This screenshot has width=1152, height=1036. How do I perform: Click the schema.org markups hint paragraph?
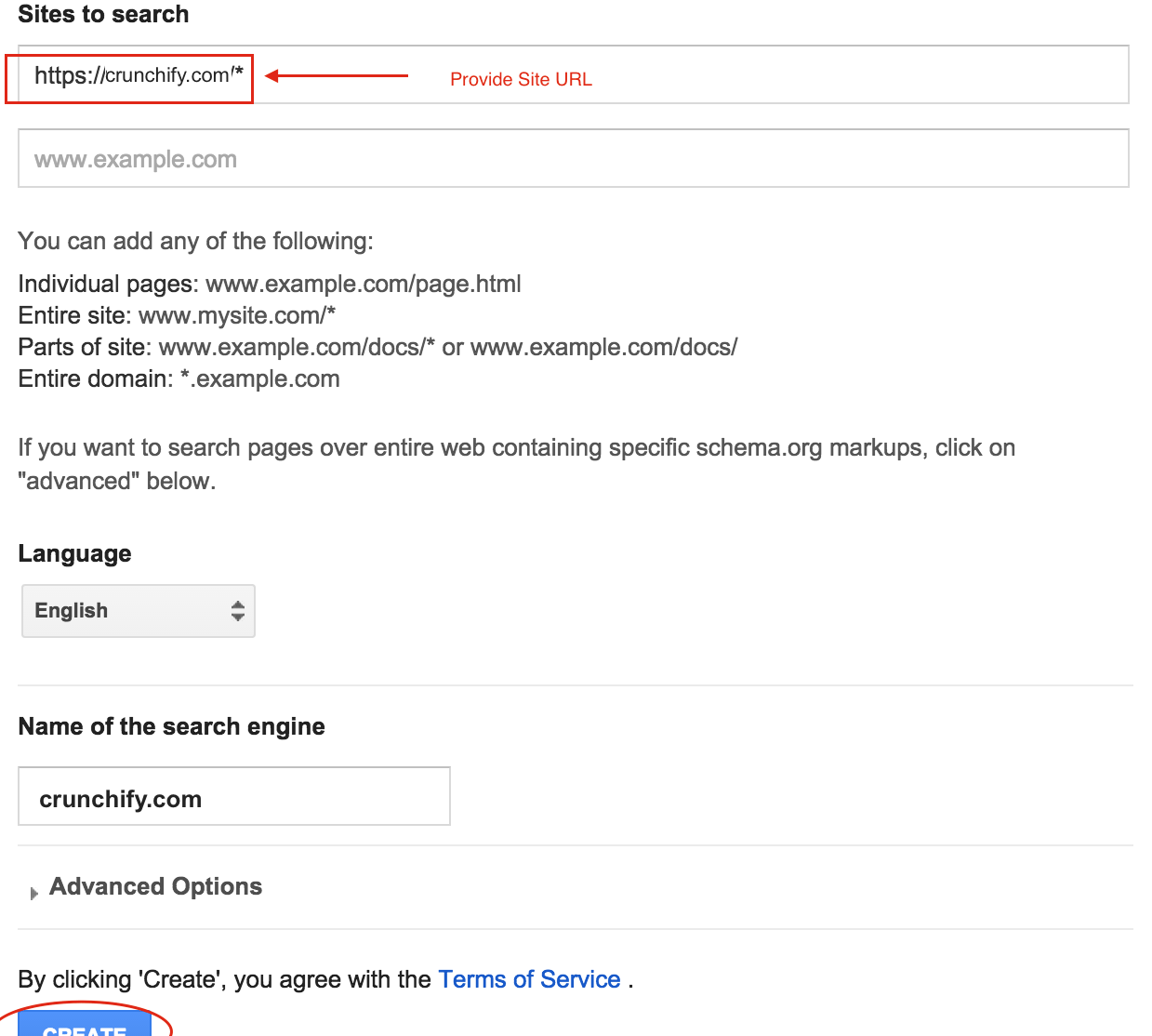click(x=516, y=463)
